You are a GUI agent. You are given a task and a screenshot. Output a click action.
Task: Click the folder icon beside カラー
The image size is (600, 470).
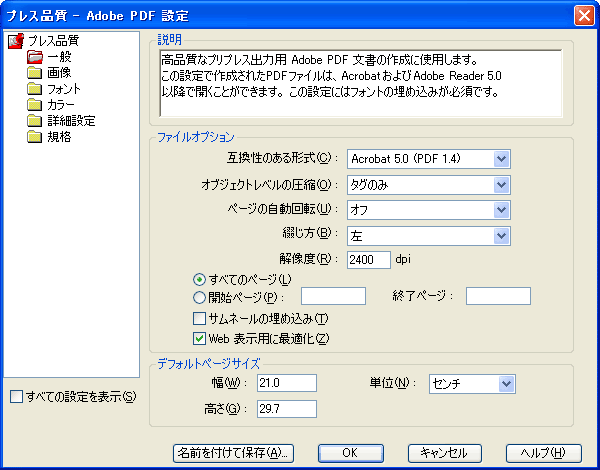click(35, 105)
